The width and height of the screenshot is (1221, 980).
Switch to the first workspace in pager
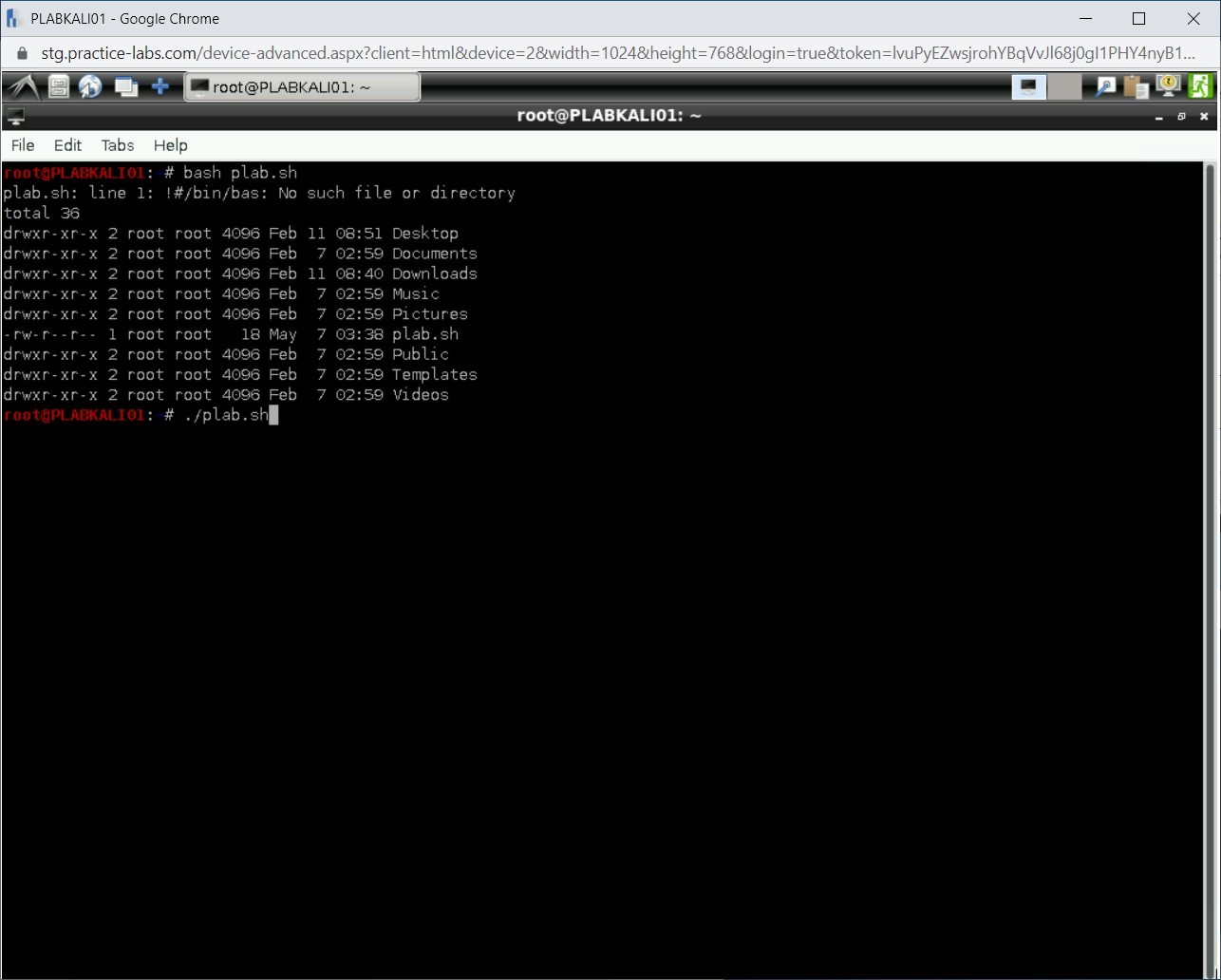coord(1028,87)
